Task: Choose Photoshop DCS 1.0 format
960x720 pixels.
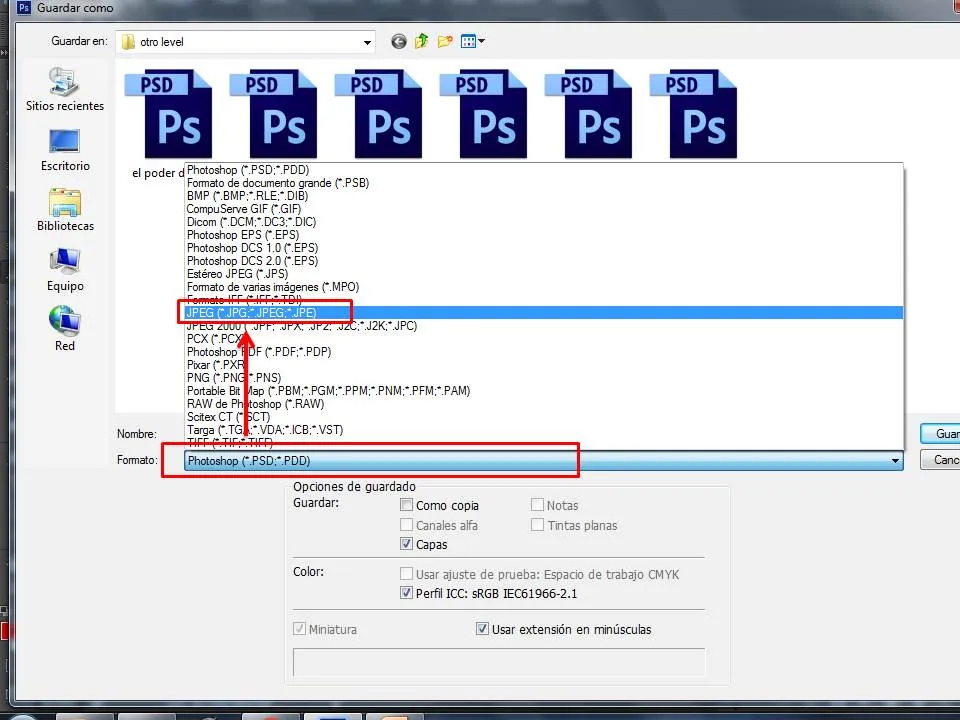Action: point(544,248)
